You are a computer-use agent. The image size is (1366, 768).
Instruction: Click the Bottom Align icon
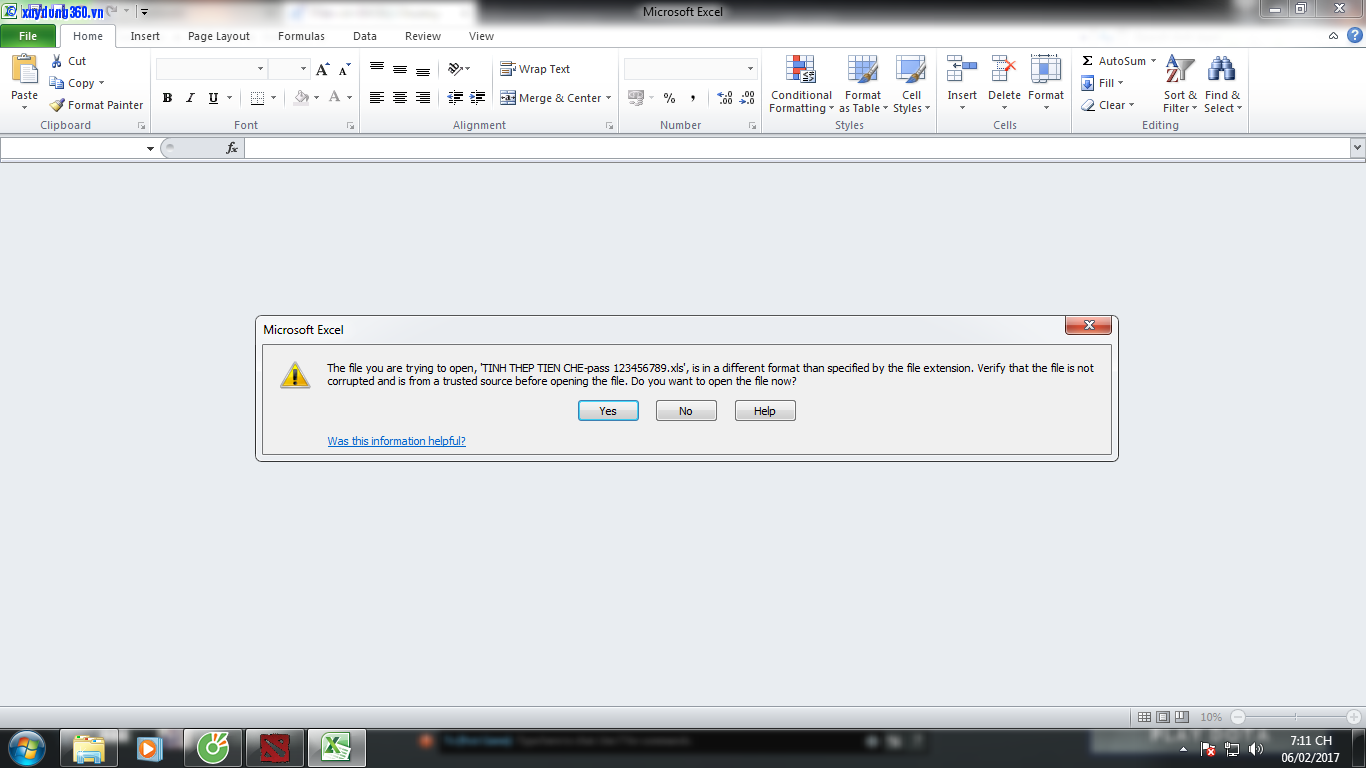coord(423,69)
